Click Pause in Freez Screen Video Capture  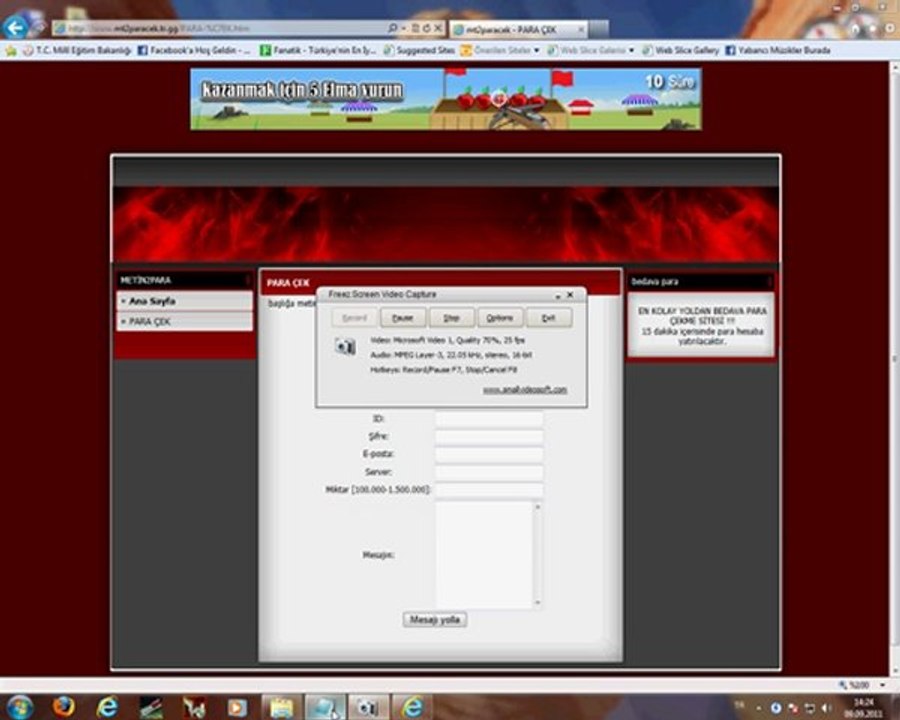(403, 318)
